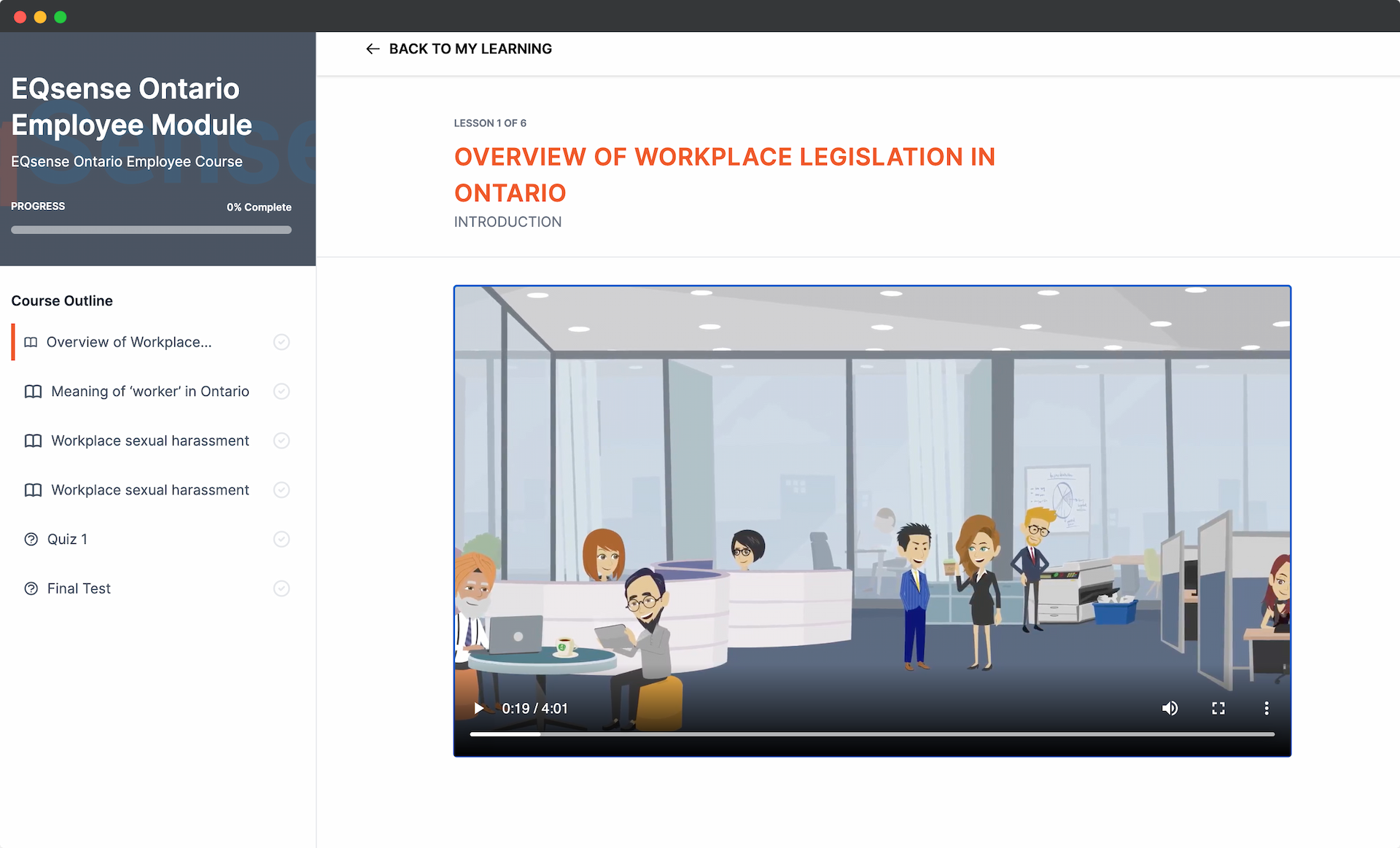The image size is (1400, 848).
Task: Click the book icon beside first Workplace sexual harassment lesson
Action: (32, 440)
